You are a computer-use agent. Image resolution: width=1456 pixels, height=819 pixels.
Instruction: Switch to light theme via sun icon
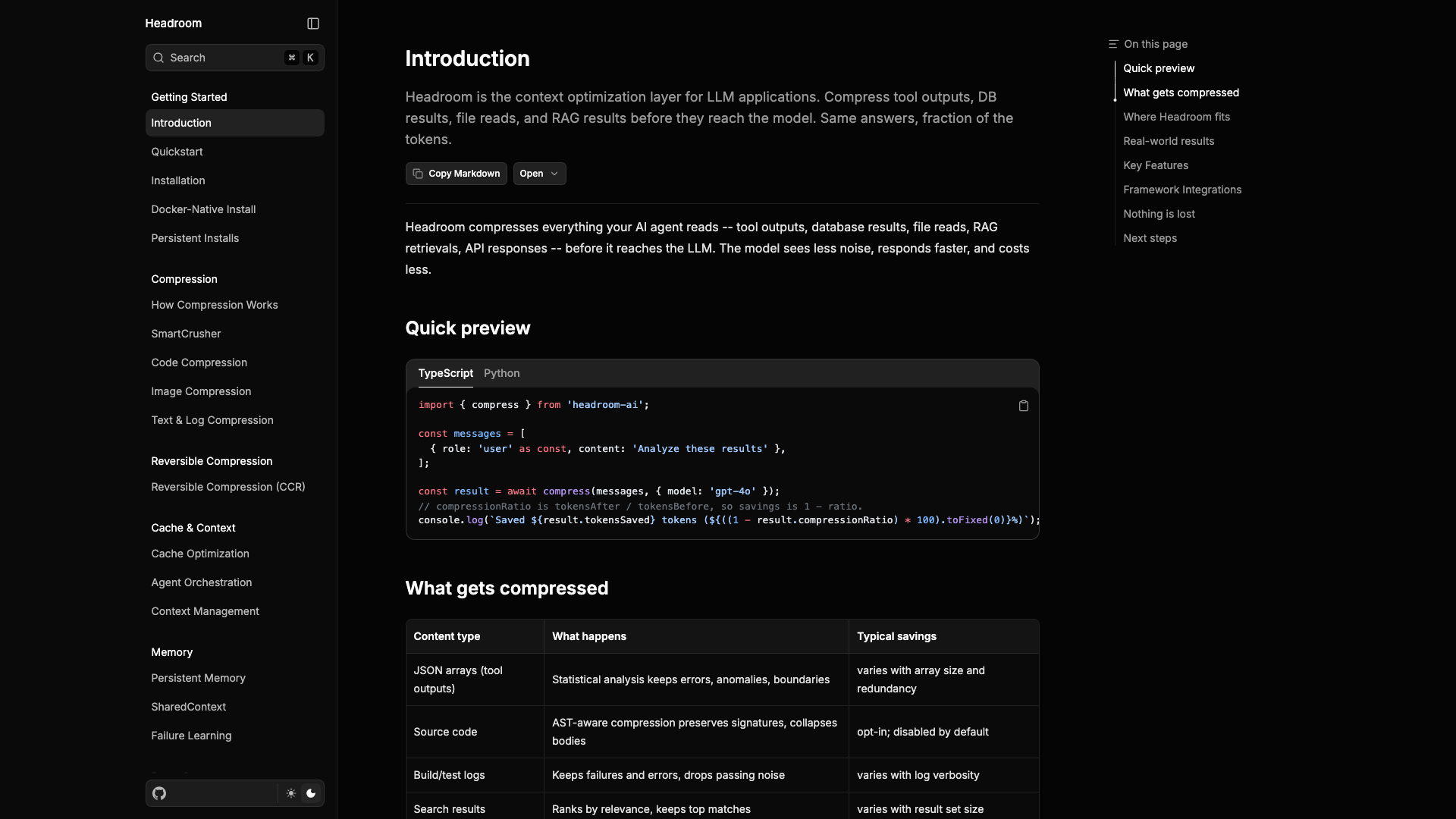[291, 793]
